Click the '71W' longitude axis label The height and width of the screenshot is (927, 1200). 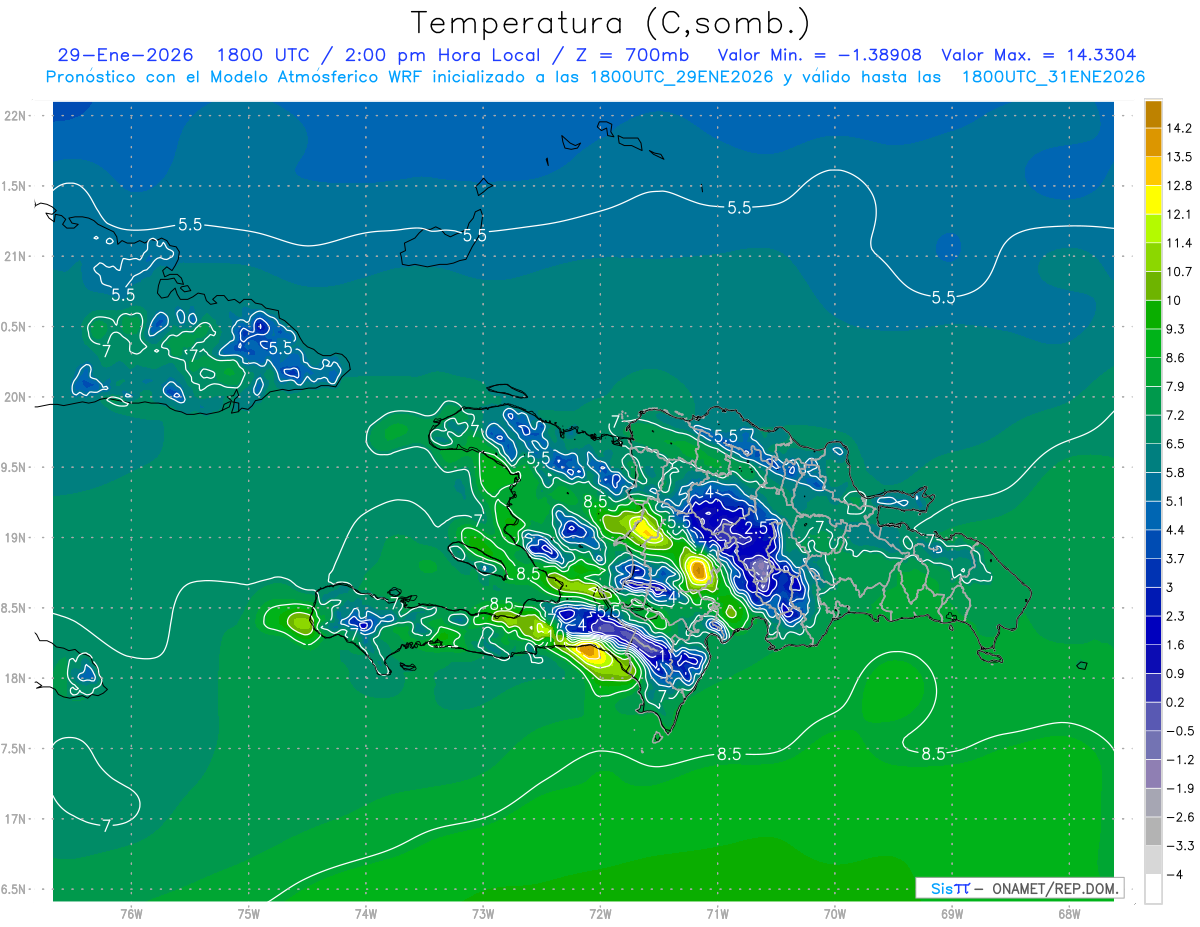pos(717,914)
